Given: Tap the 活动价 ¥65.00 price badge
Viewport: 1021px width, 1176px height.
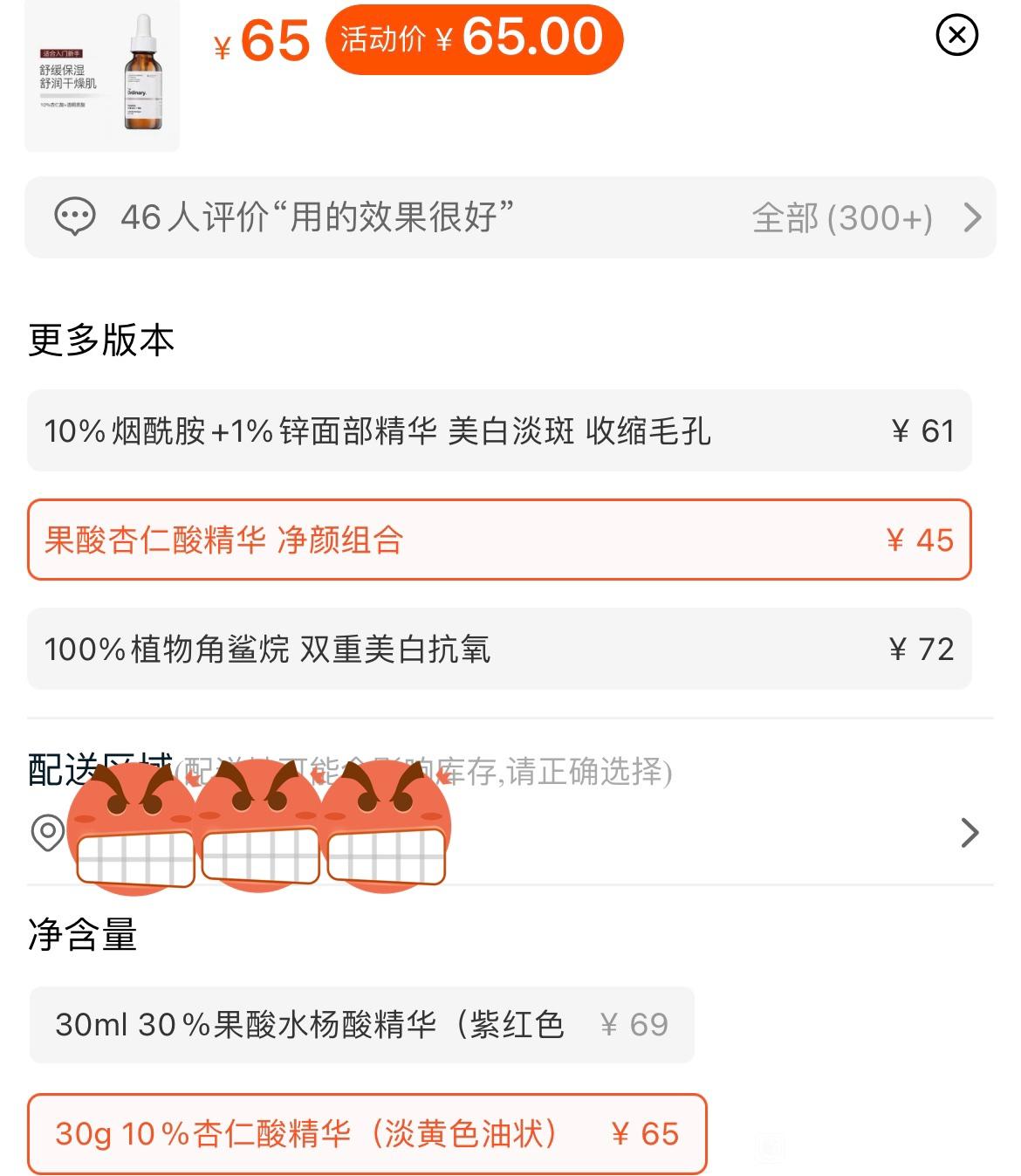Looking at the screenshot, I should (474, 39).
